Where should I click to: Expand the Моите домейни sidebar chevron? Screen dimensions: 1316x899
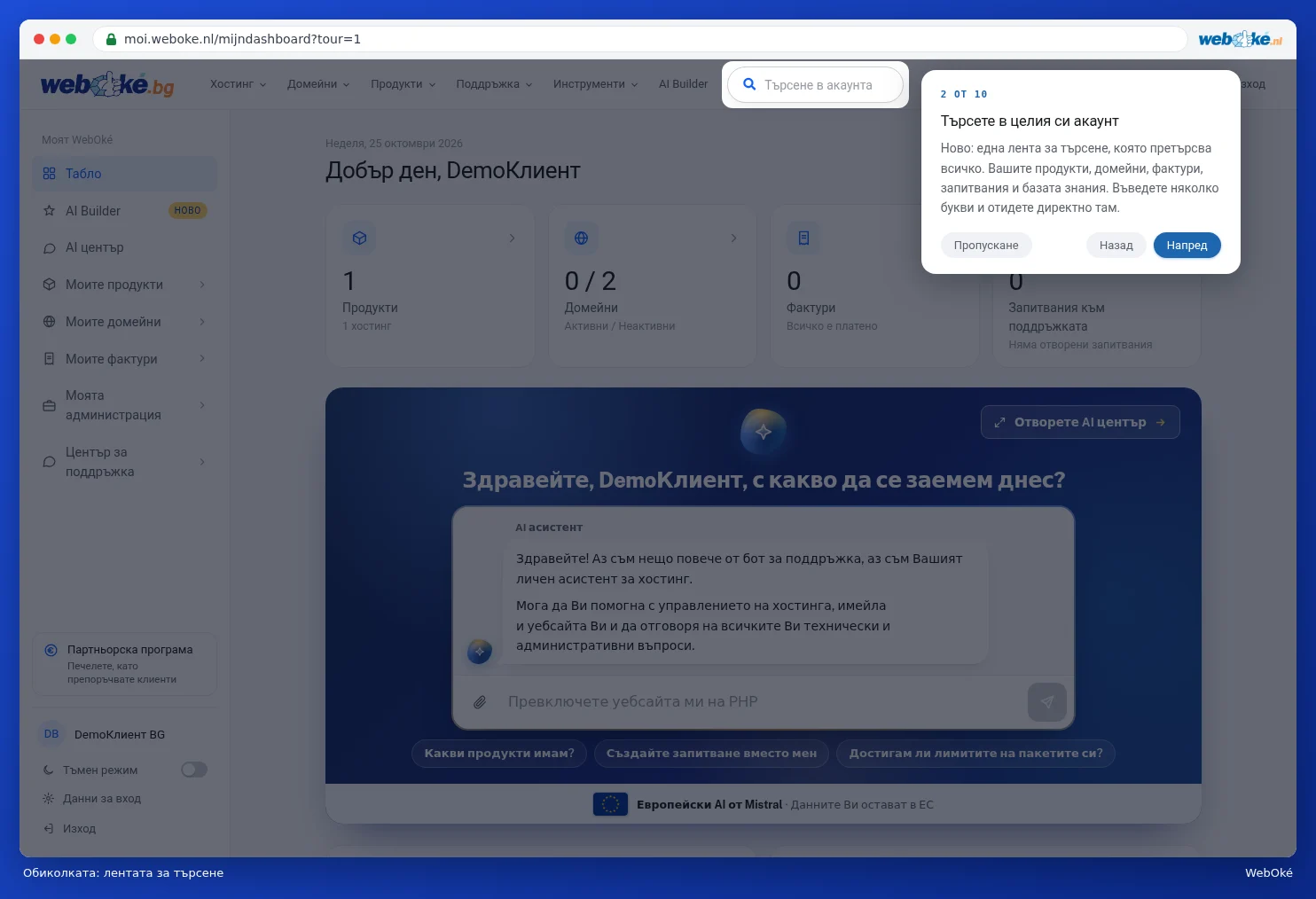(x=202, y=322)
